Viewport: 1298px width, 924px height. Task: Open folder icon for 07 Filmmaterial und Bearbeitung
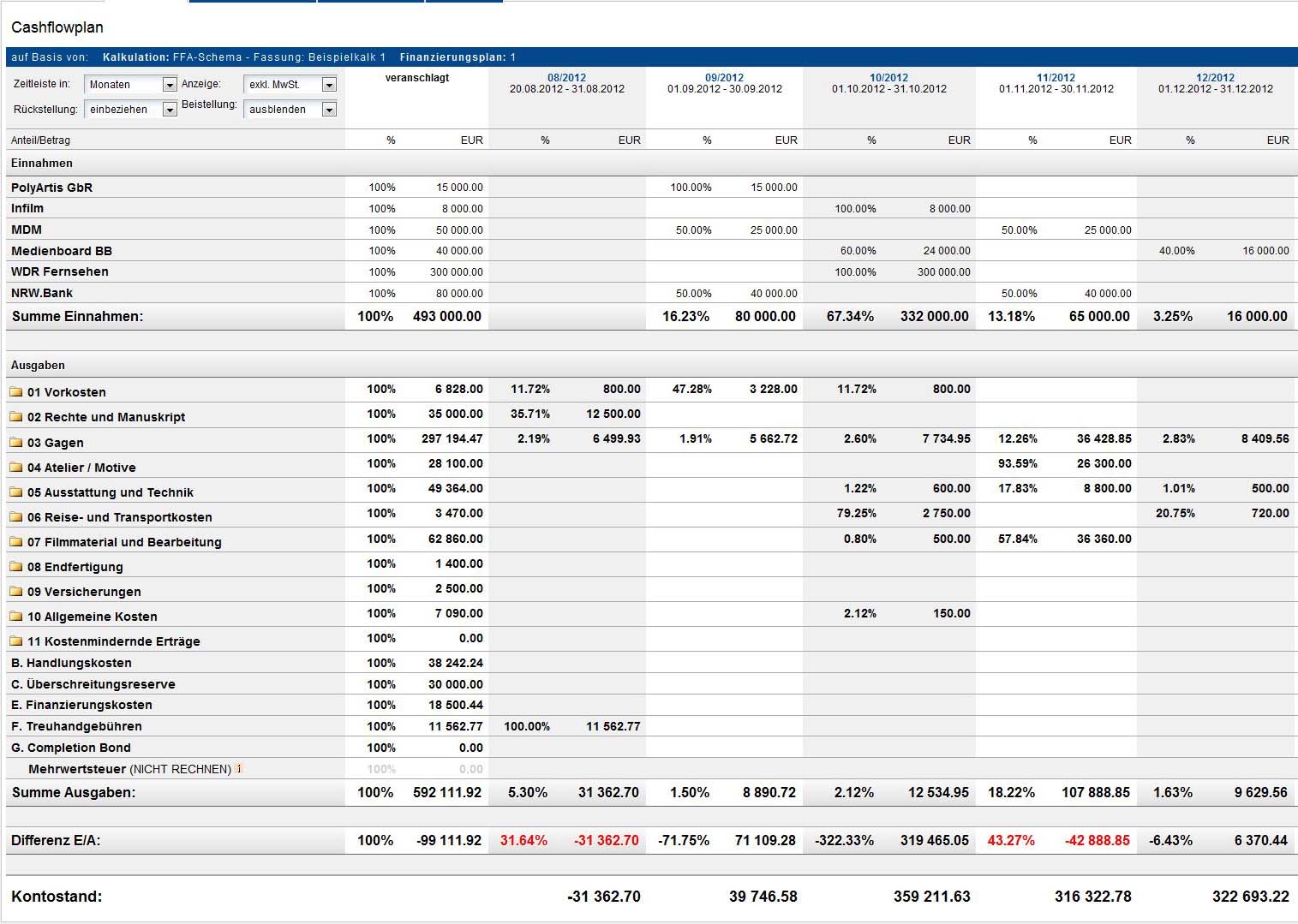[x=16, y=542]
